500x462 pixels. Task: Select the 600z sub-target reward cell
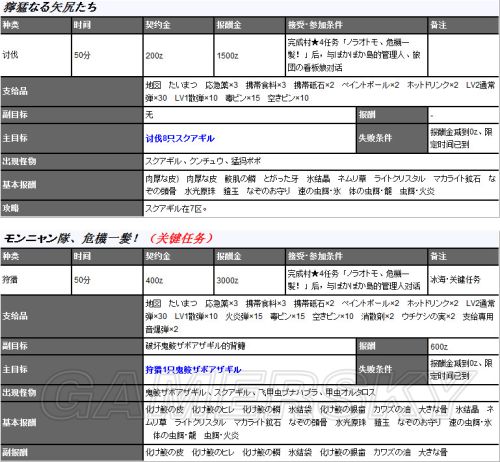point(463,347)
